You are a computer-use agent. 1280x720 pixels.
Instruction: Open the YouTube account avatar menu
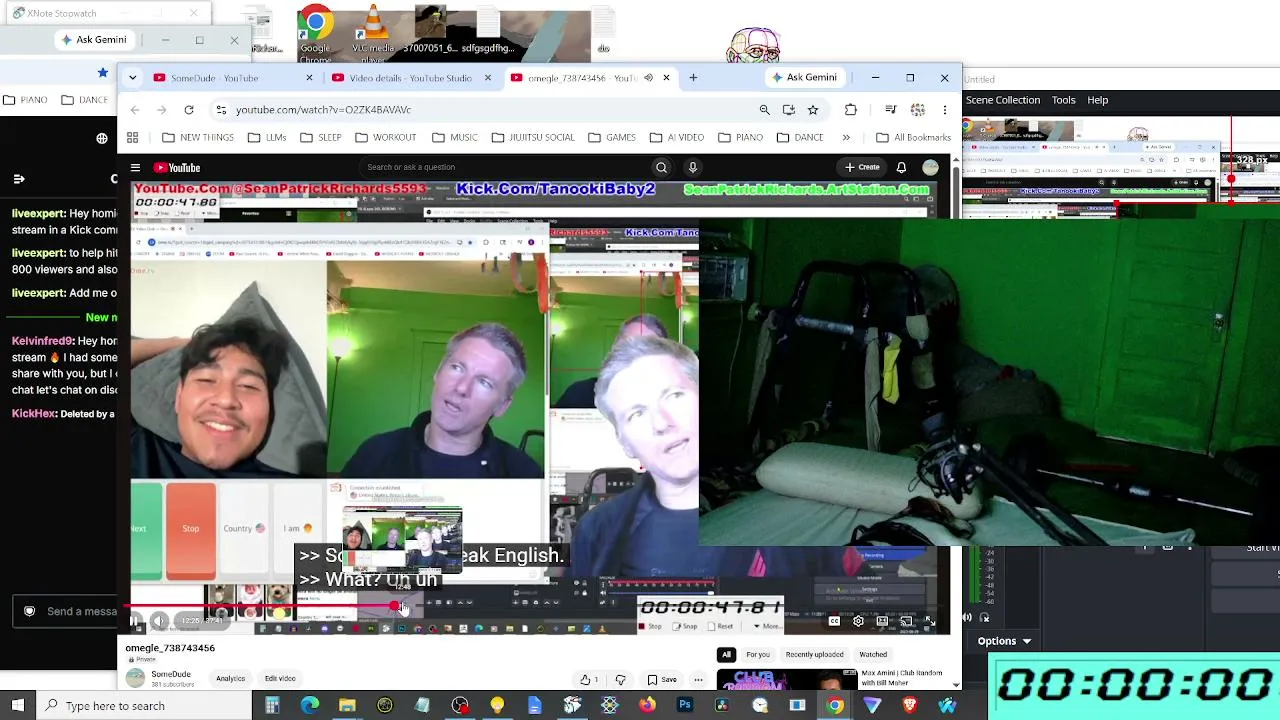pos(931,168)
